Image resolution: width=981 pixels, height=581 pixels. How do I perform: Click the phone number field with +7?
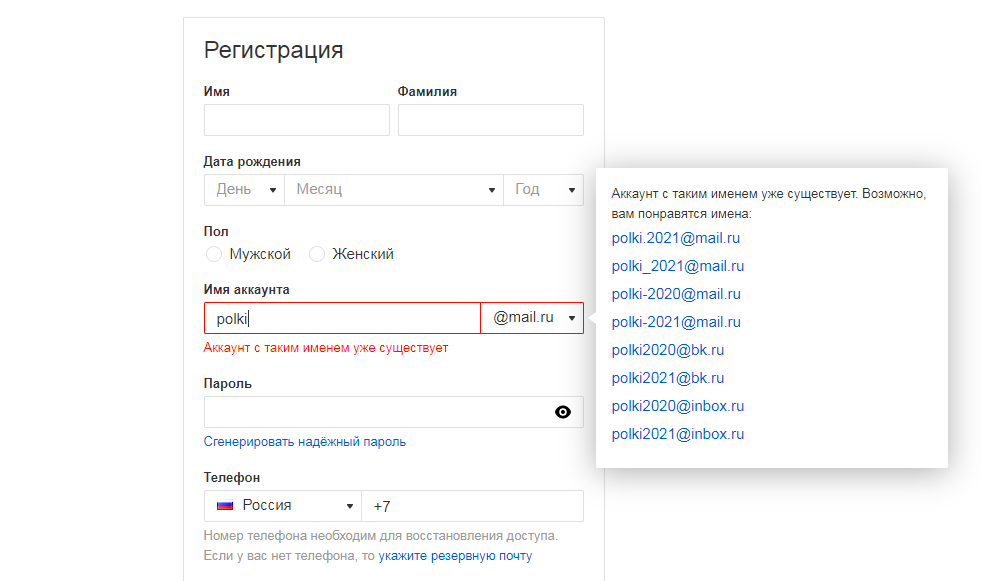472,505
